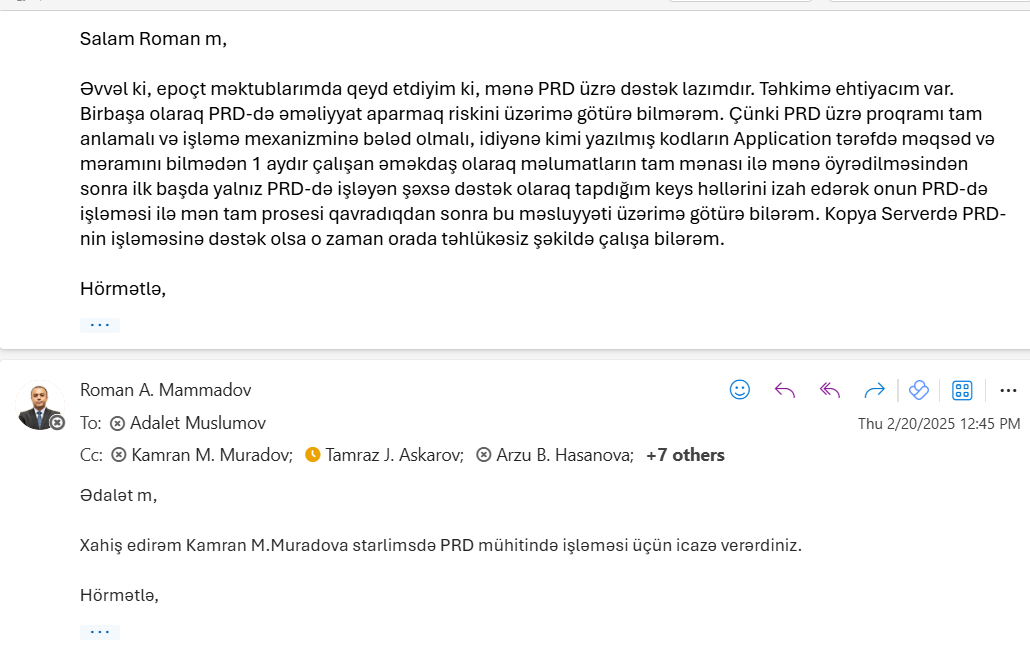
Task: Open sender name Roman A. Mammadov
Action: [166, 390]
